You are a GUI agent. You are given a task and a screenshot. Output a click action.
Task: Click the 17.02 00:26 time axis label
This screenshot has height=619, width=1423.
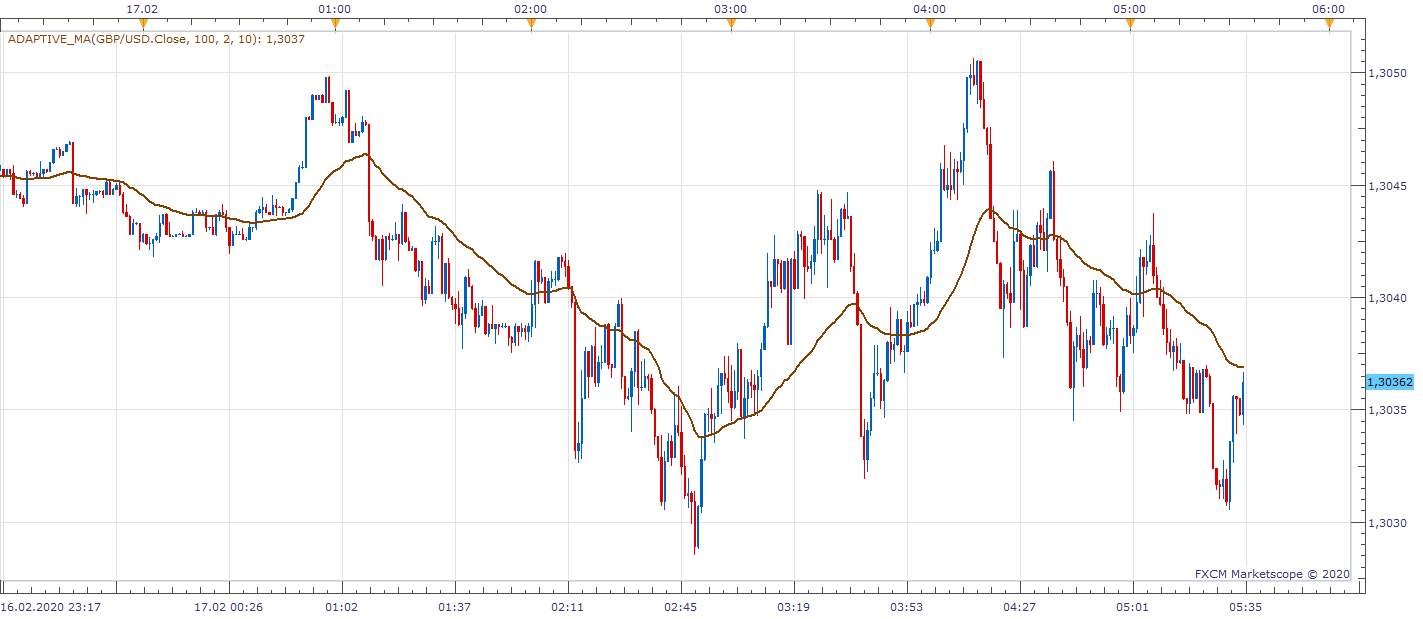point(228,607)
